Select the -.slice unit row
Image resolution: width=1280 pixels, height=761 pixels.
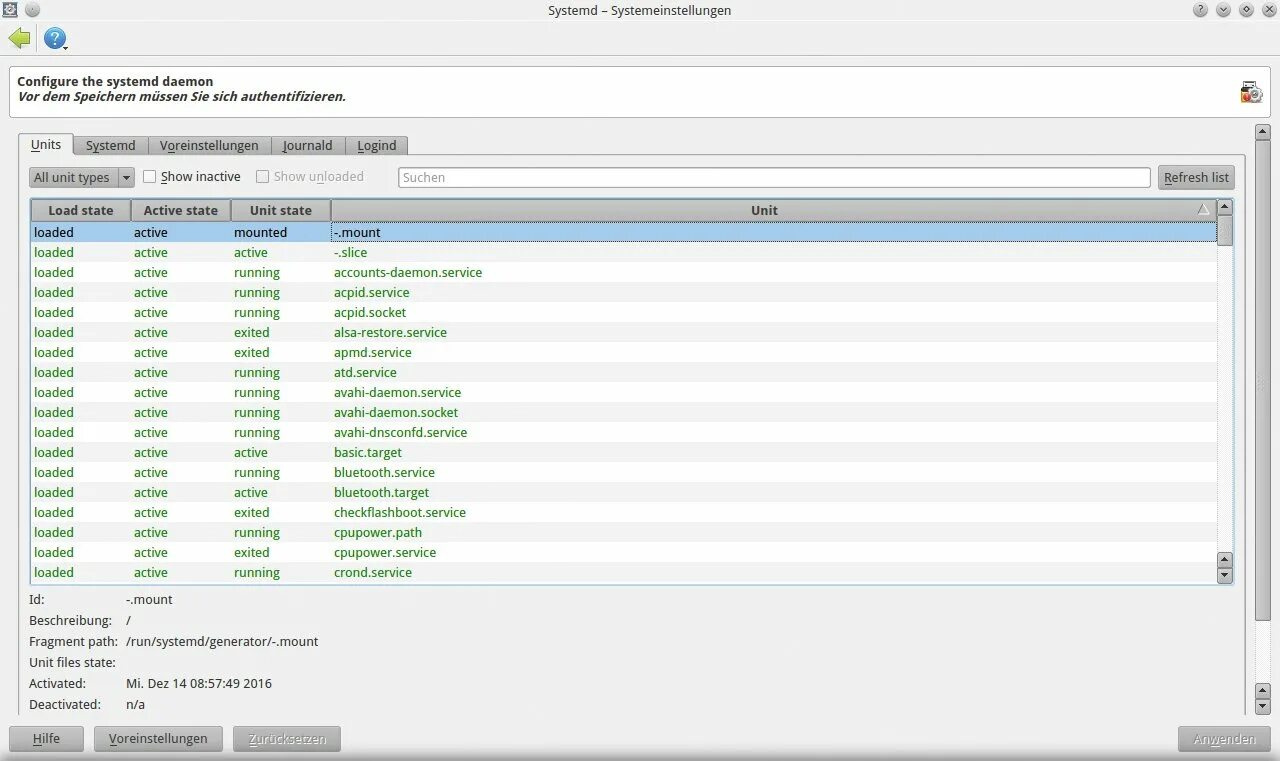[623, 252]
